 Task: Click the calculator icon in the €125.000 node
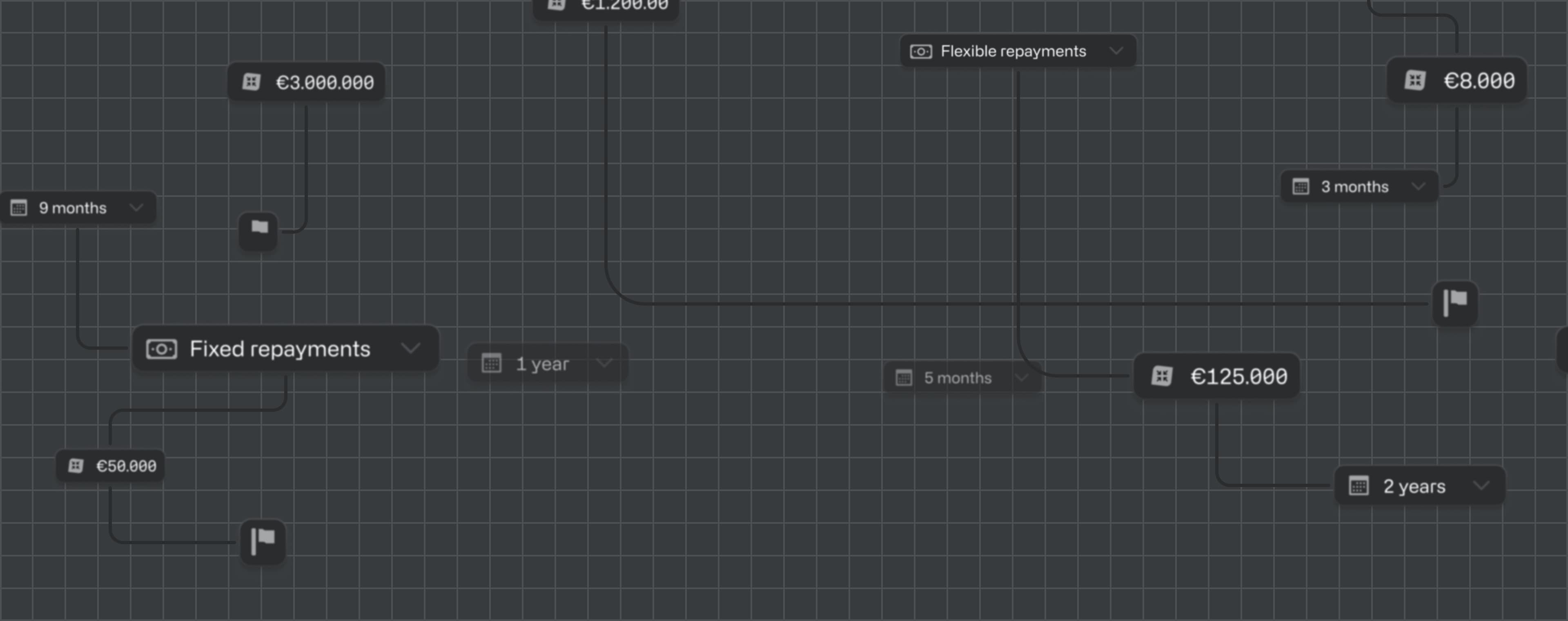coord(1161,376)
